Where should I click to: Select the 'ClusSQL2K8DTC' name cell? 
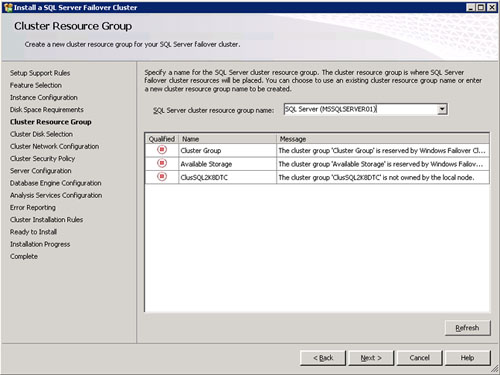[227, 177]
